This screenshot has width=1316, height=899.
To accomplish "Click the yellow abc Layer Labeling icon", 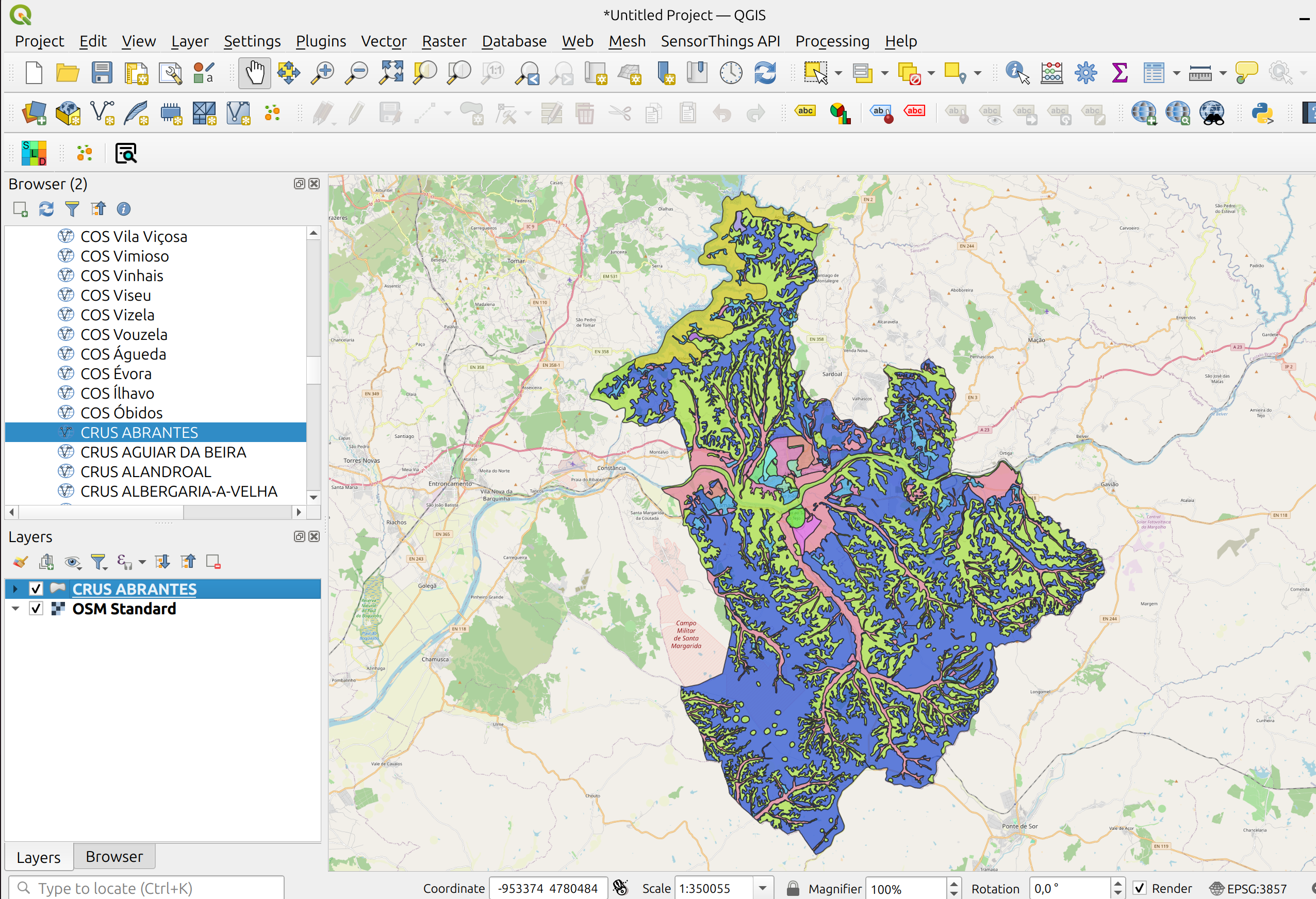I will click(x=805, y=111).
